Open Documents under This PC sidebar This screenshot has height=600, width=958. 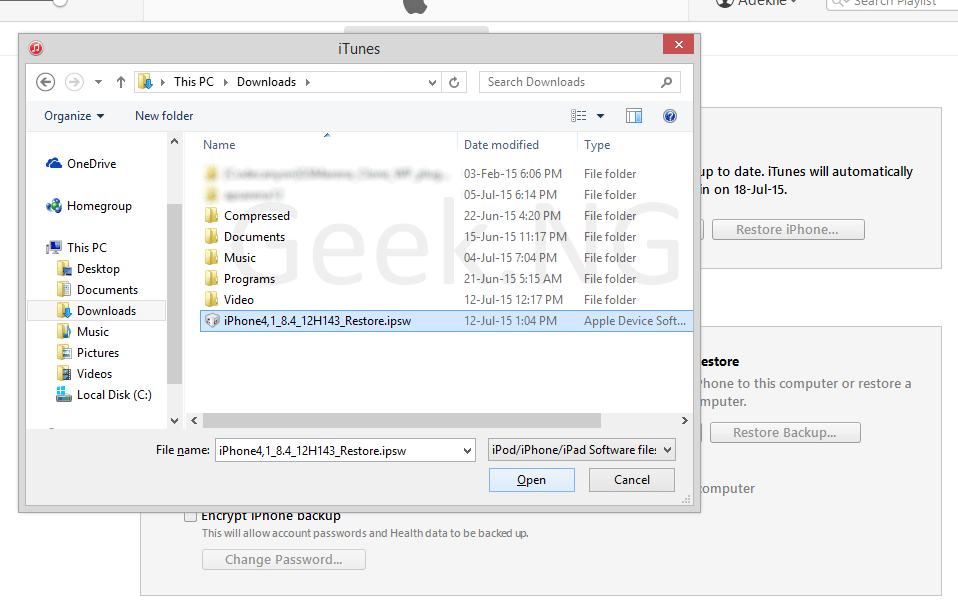[x=97, y=290]
